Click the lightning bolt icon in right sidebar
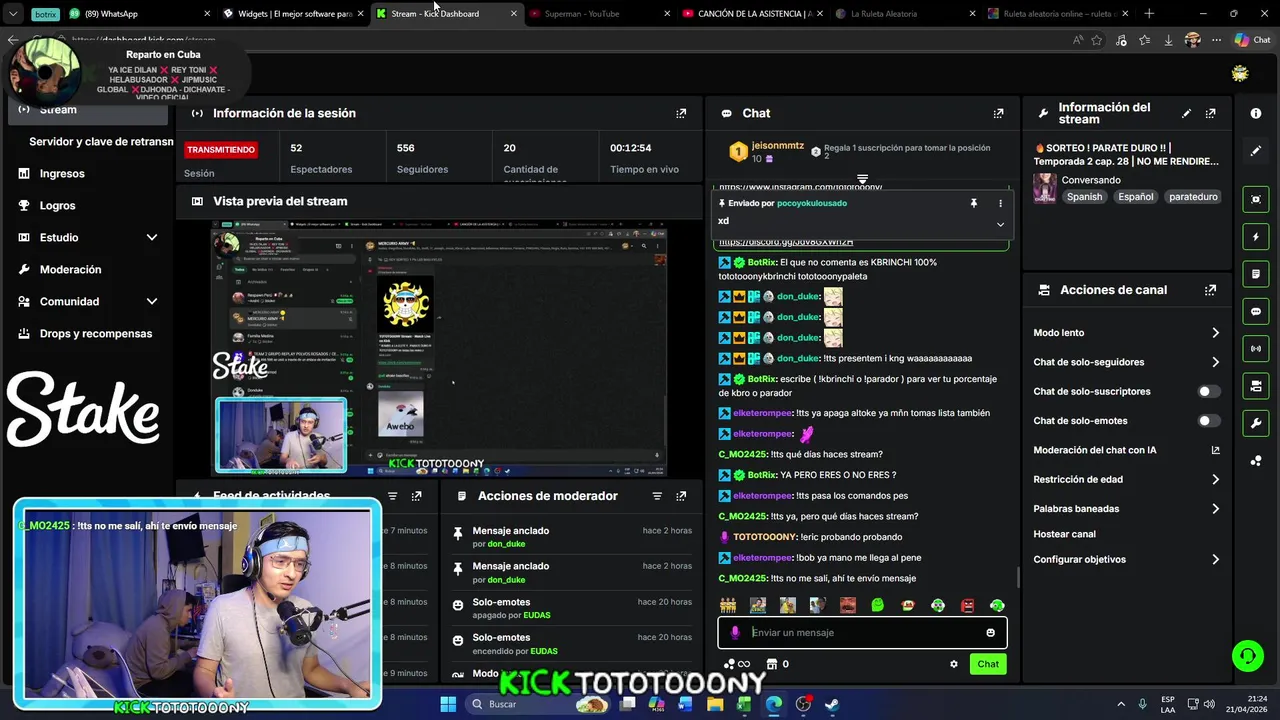 1256,237
